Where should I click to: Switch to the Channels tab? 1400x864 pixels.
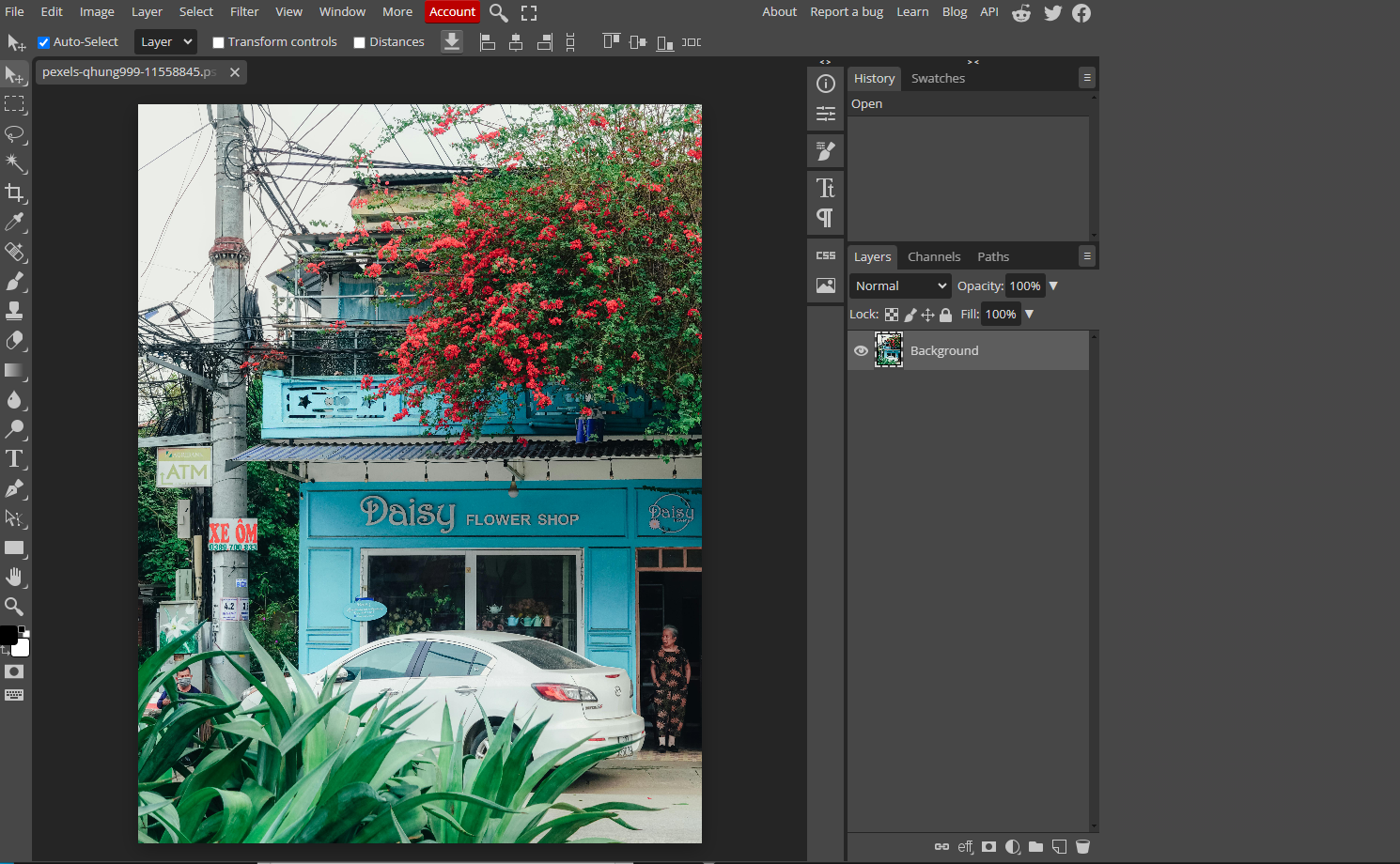pyautogui.click(x=934, y=255)
